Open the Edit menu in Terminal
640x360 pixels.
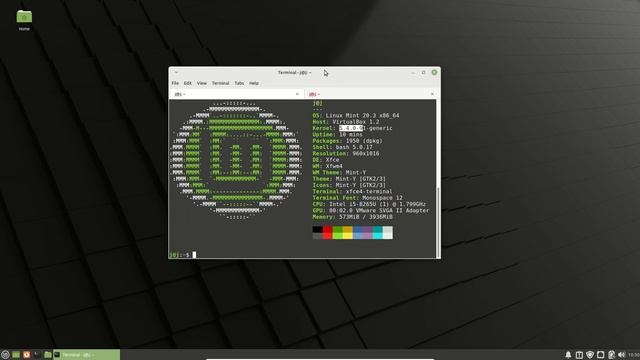pos(188,83)
